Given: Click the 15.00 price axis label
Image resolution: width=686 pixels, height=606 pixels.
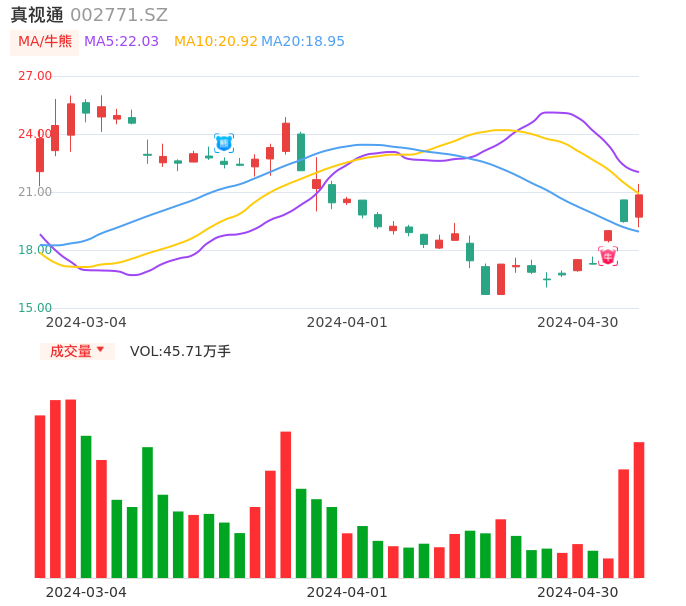Looking at the screenshot, I should click(x=35, y=308).
